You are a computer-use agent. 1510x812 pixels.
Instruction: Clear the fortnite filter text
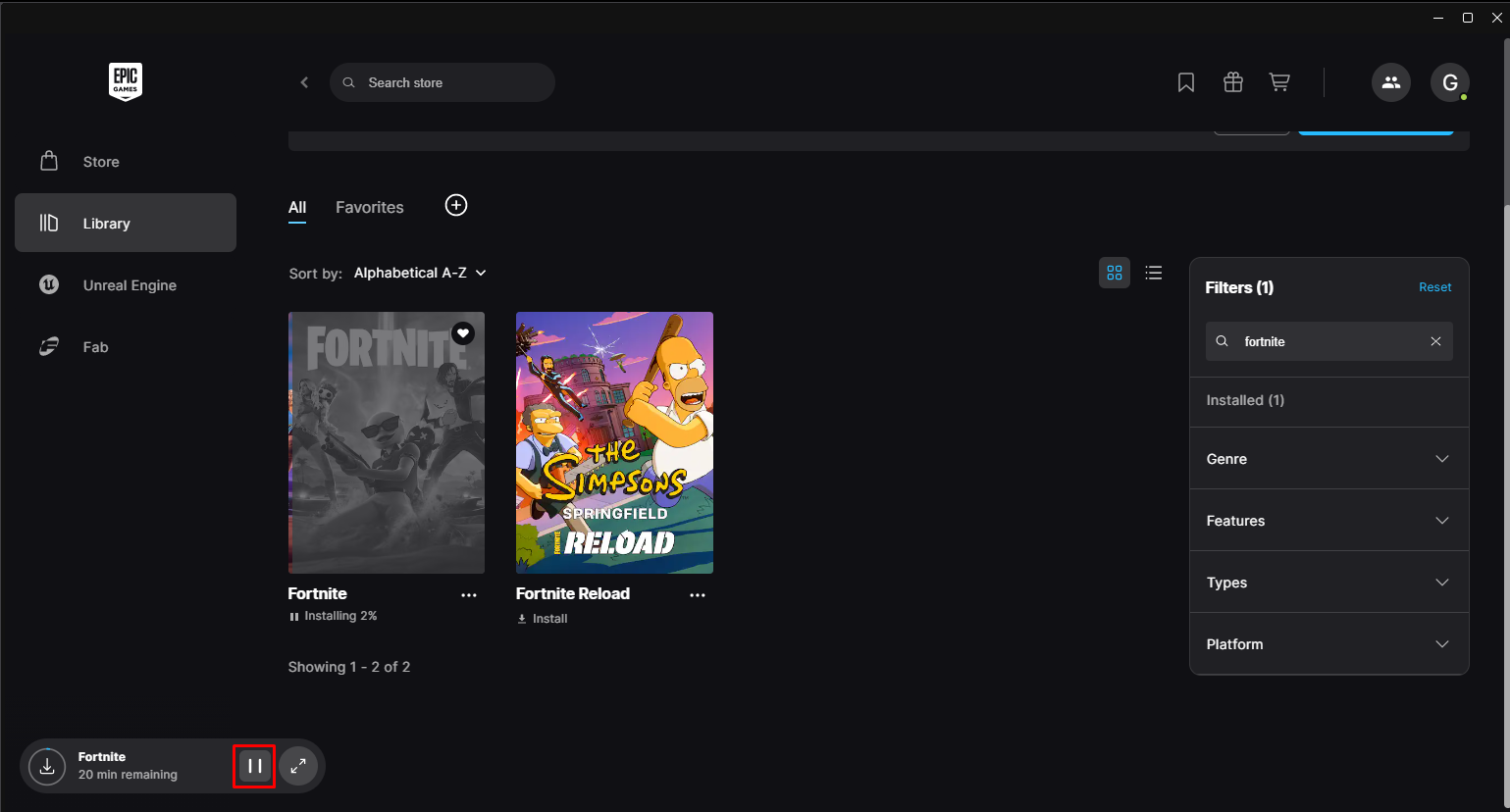click(1435, 341)
